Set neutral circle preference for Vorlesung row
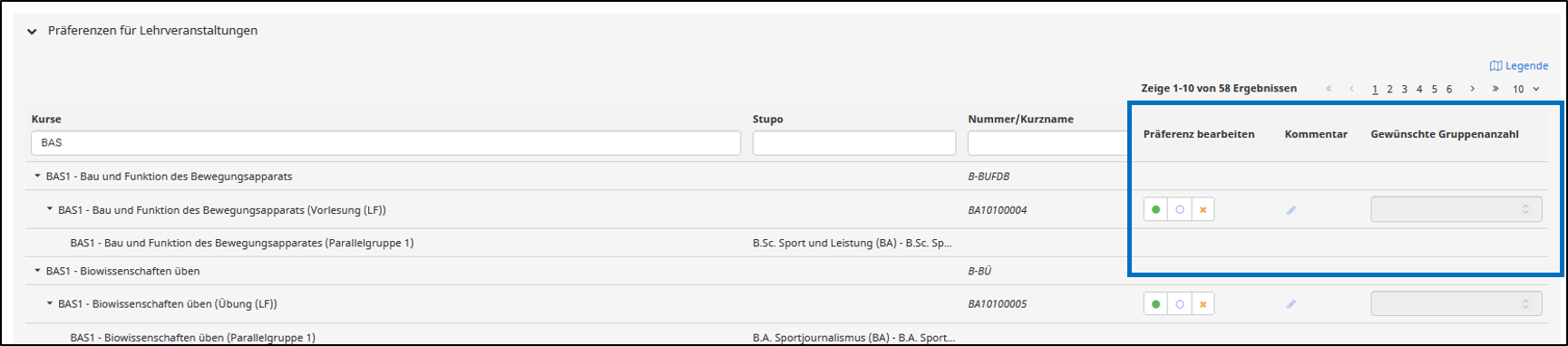1568x346 pixels. pyautogui.click(x=1179, y=210)
